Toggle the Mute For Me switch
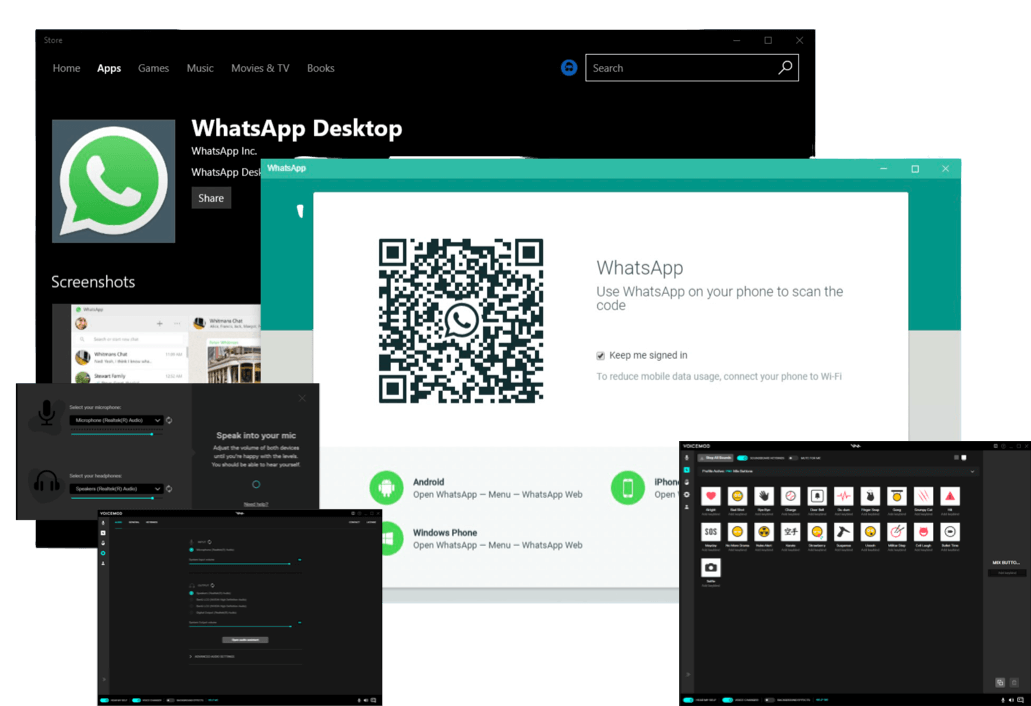Viewport: 1031px width, 706px height. pyautogui.click(x=793, y=458)
